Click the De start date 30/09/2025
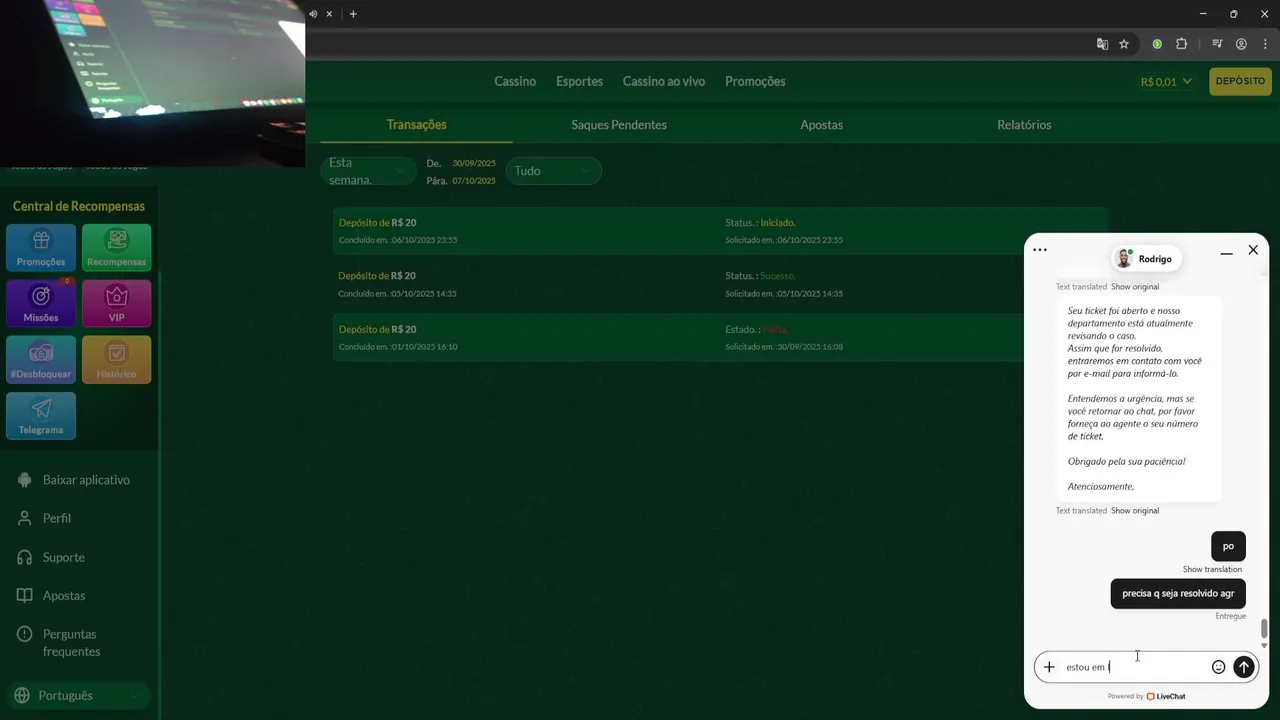 pos(474,163)
